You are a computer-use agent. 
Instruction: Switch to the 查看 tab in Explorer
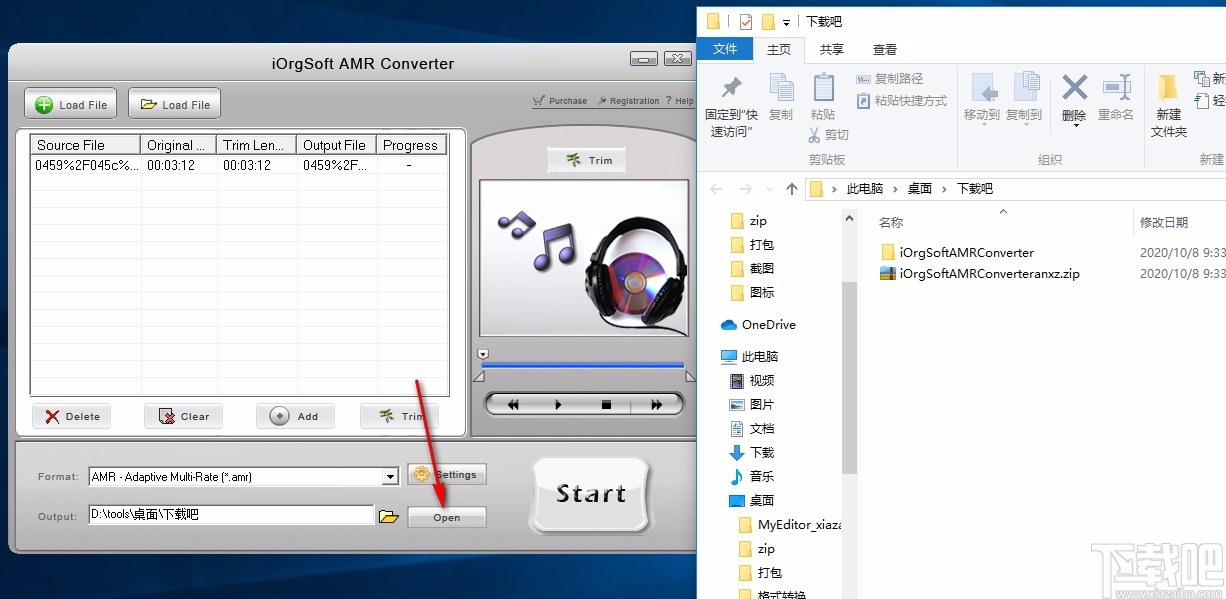click(x=886, y=49)
